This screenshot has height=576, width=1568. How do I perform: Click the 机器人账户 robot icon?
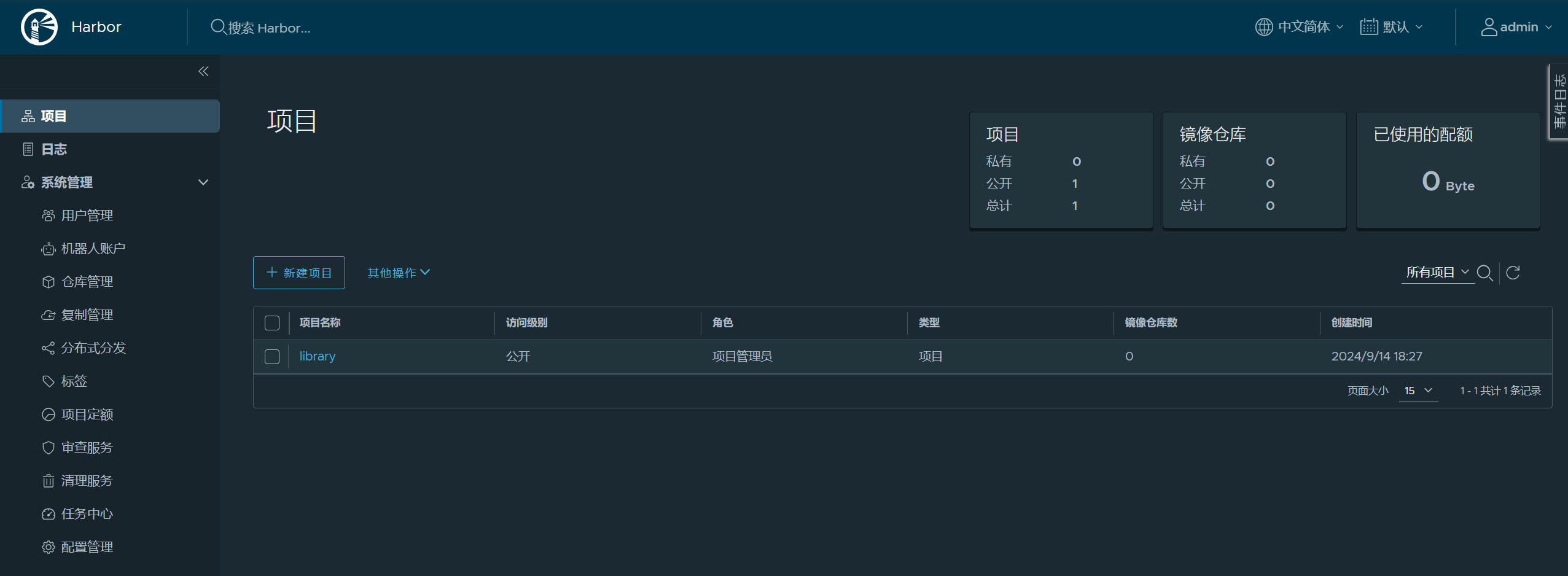[49, 249]
